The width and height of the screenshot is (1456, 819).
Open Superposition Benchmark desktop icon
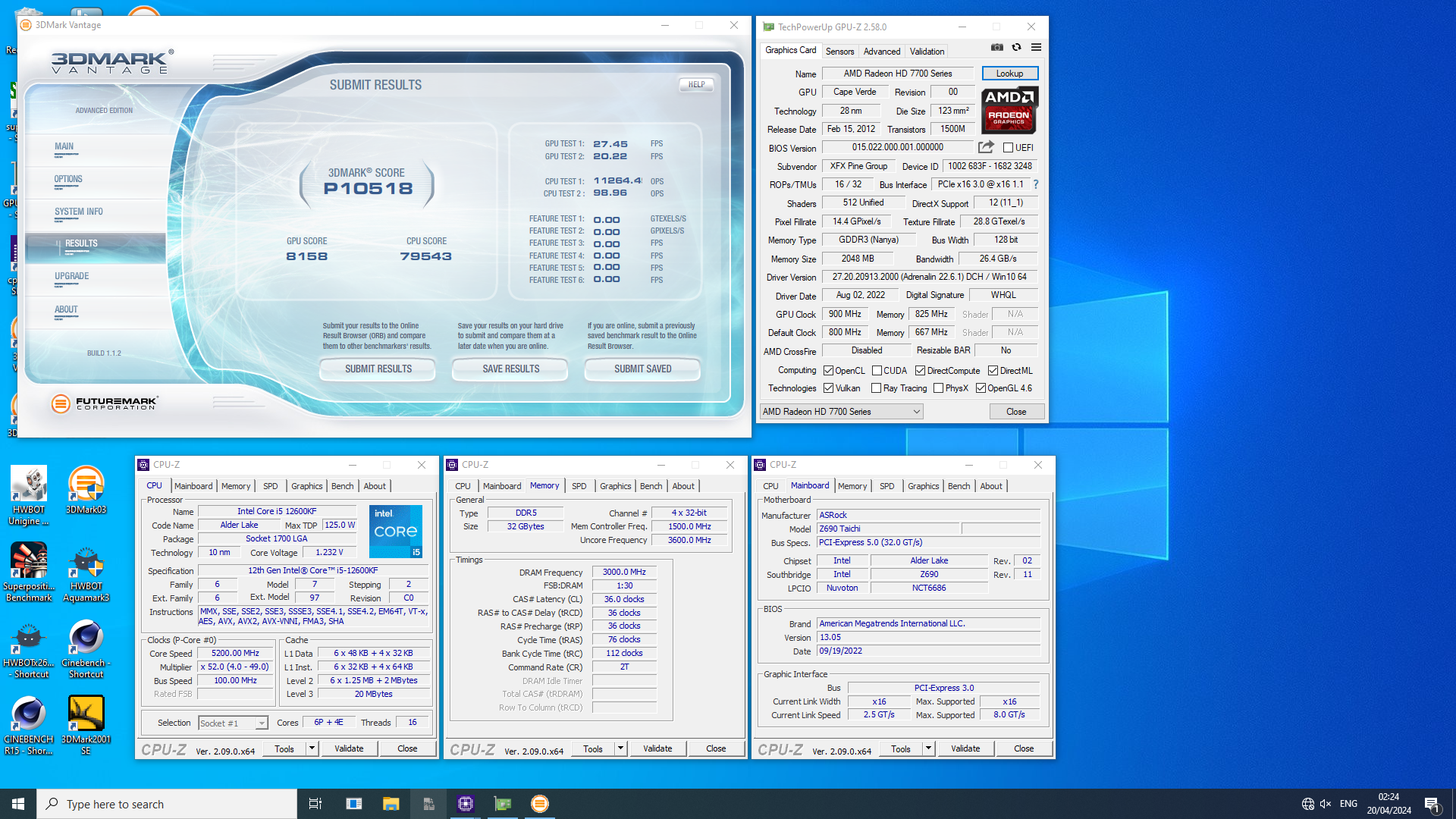[x=29, y=573]
